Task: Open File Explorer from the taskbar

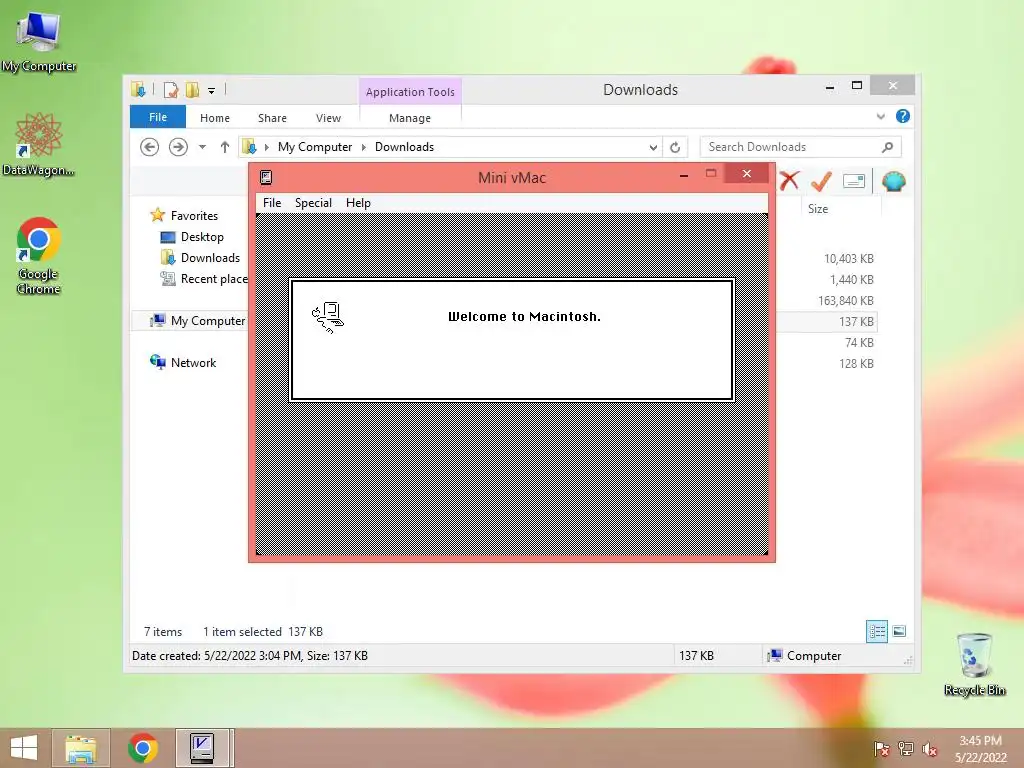Action: 80,748
